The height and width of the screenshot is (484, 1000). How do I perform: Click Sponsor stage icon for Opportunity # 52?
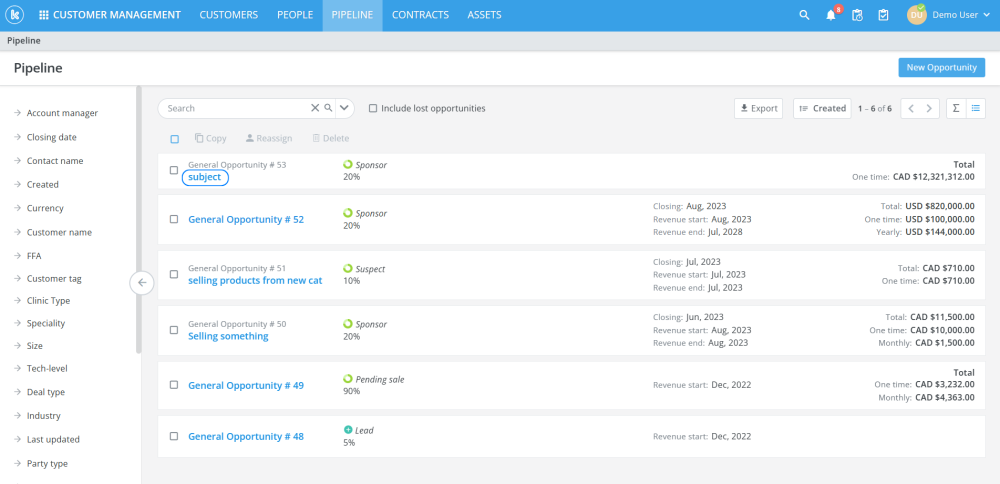(348, 213)
